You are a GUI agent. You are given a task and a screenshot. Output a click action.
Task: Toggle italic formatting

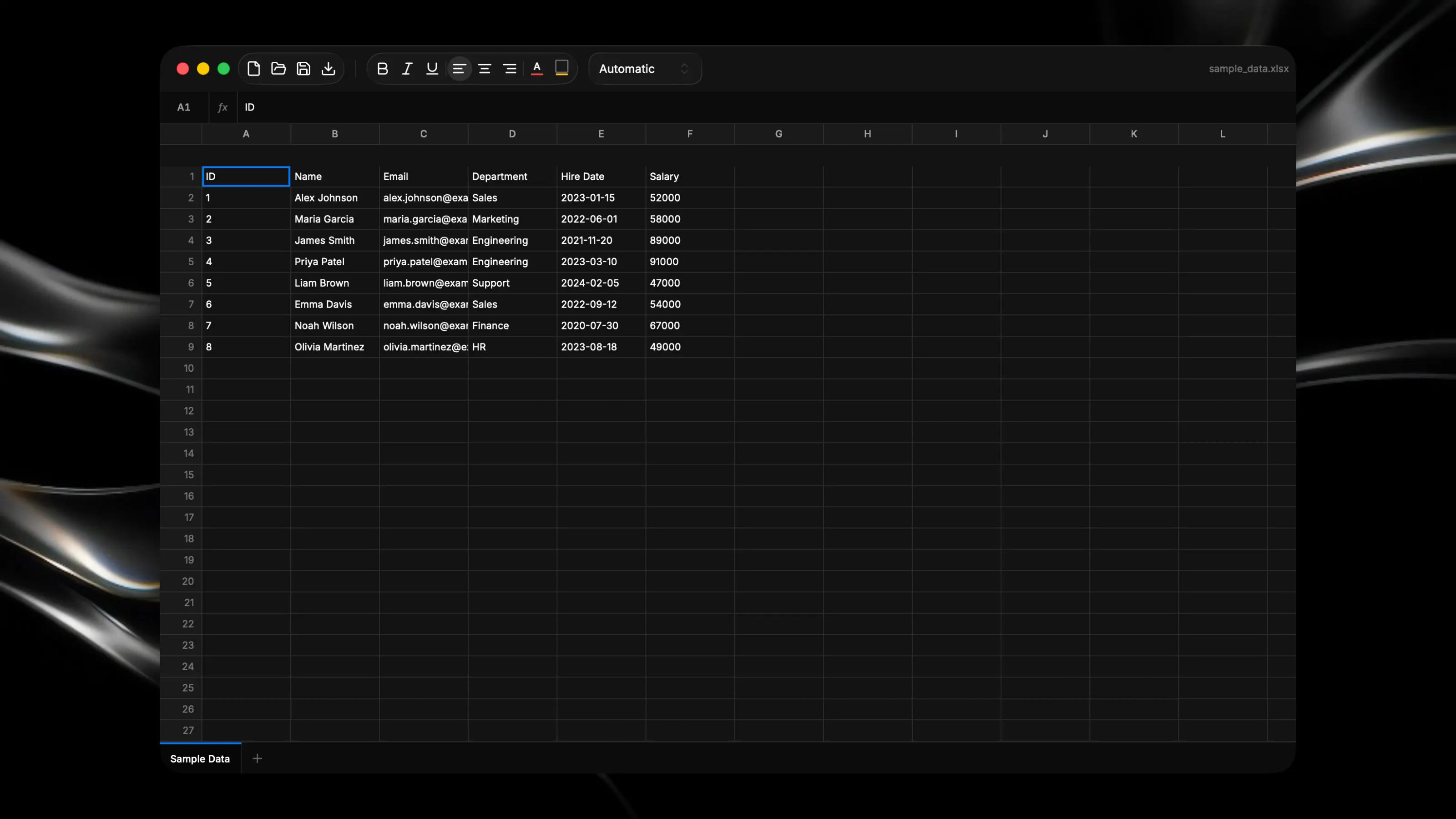click(407, 68)
